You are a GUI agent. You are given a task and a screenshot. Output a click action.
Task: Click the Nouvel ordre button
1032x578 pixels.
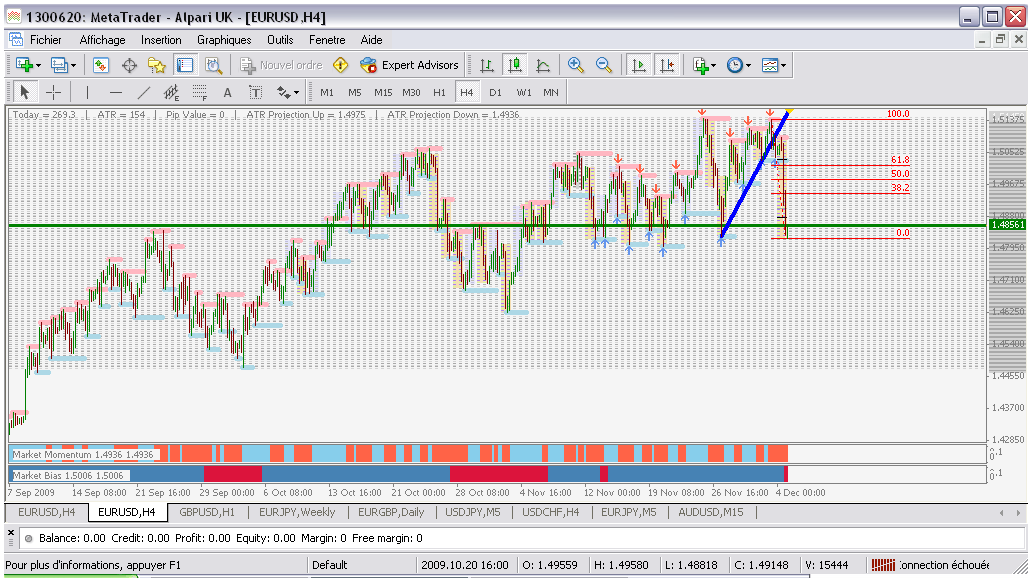tap(281, 65)
